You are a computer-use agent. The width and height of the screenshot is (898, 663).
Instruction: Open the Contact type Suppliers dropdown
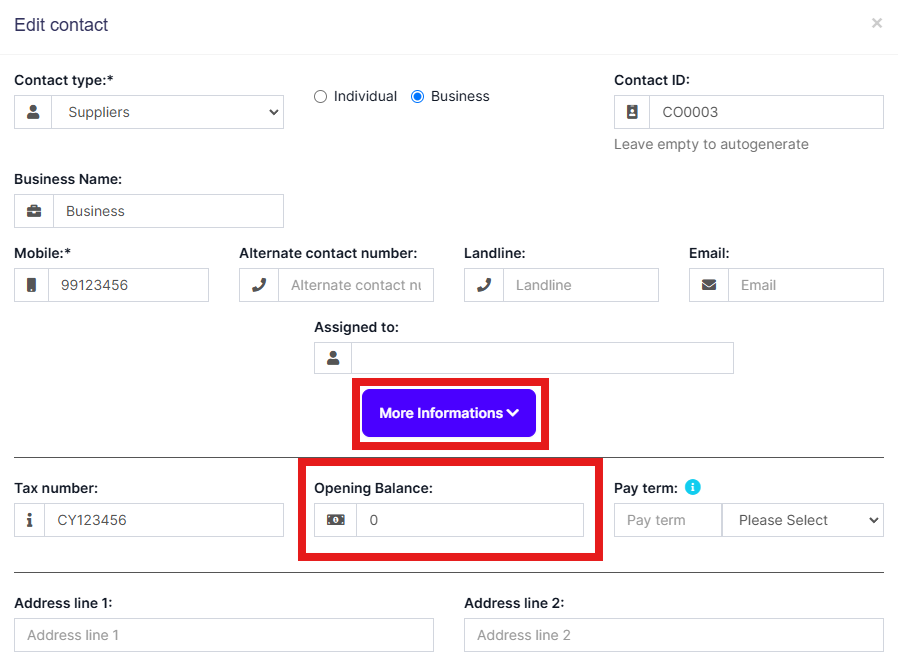coord(168,113)
